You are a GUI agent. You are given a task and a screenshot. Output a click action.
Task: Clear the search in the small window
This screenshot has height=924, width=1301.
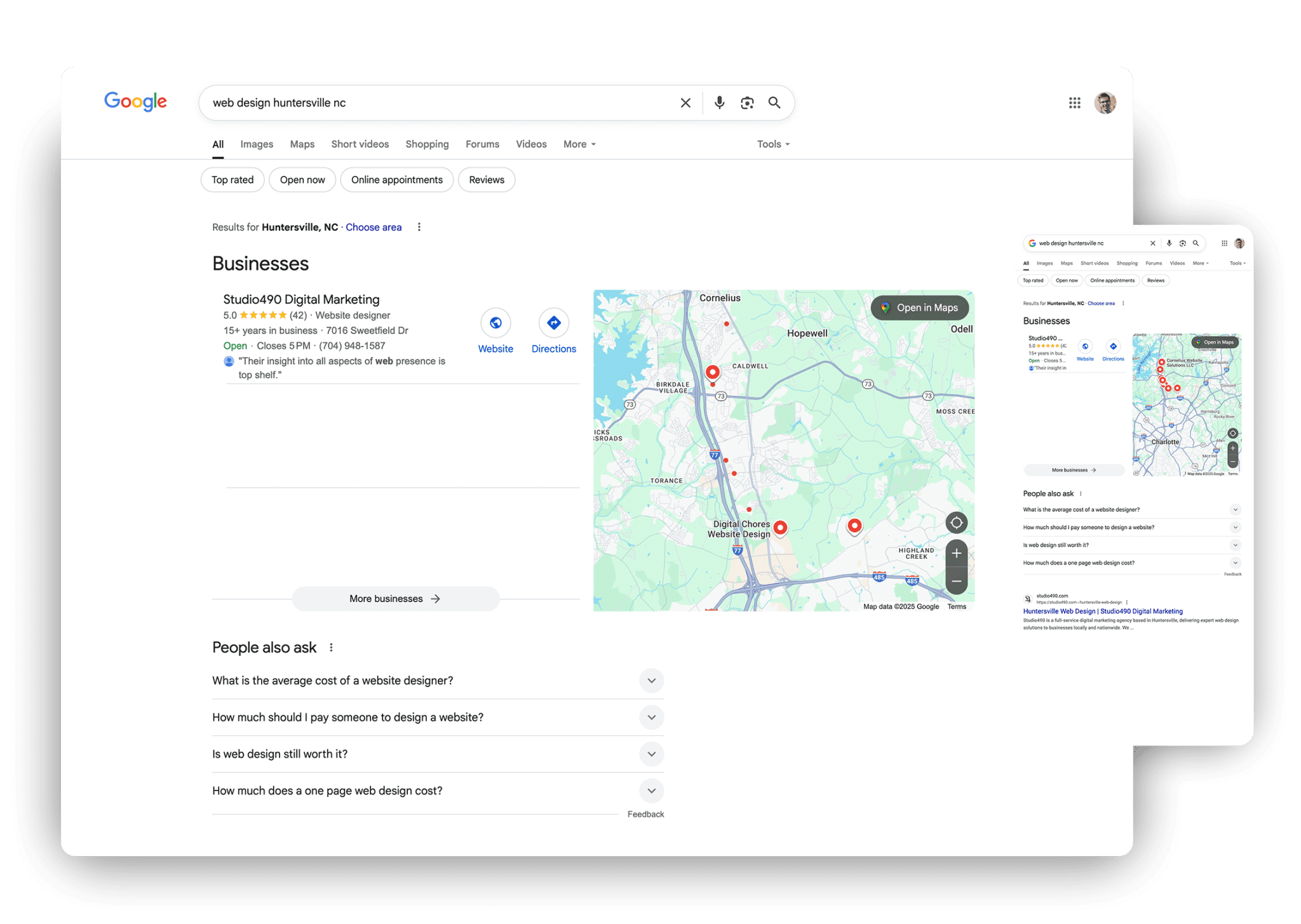[1153, 243]
